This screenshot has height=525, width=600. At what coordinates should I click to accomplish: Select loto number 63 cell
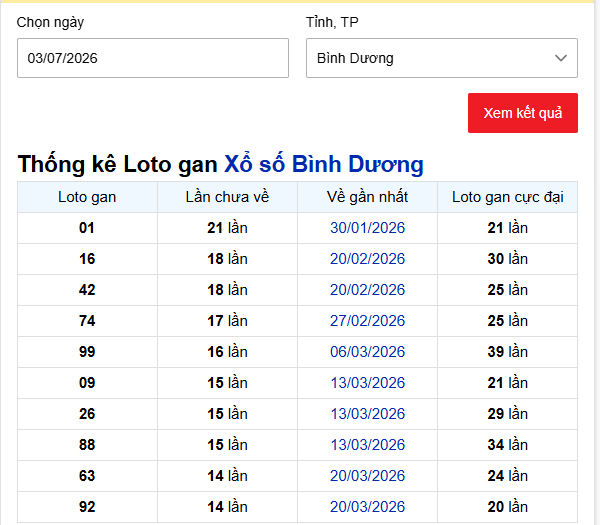87,476
